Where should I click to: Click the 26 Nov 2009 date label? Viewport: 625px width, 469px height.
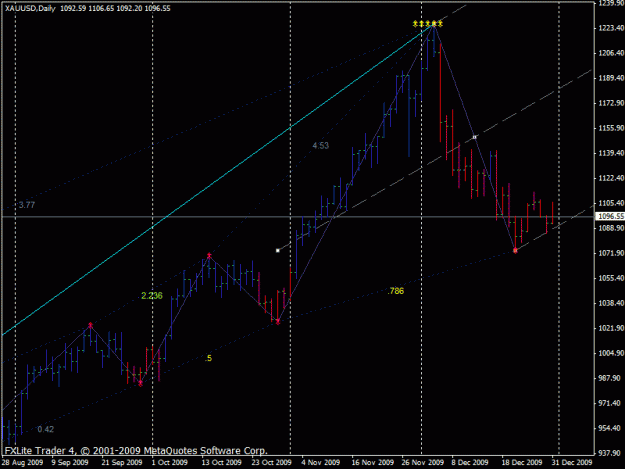coord(423,463)
